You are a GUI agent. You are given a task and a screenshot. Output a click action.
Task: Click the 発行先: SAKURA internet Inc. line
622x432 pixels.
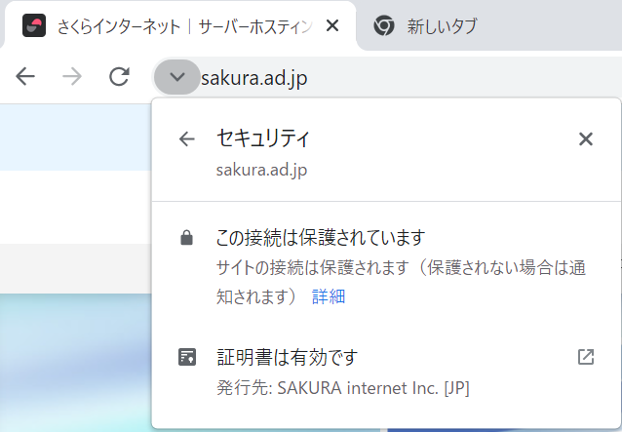pos(343,387)
